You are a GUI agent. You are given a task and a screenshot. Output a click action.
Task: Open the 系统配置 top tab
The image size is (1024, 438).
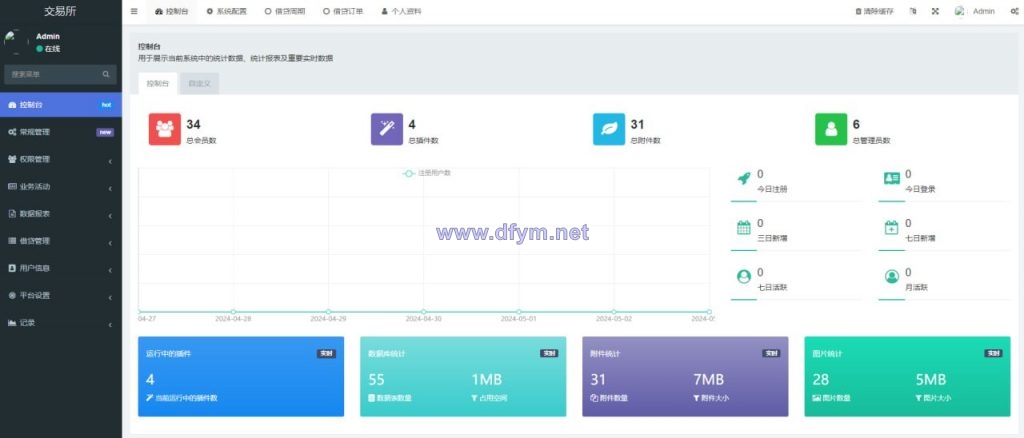[227, 11]
